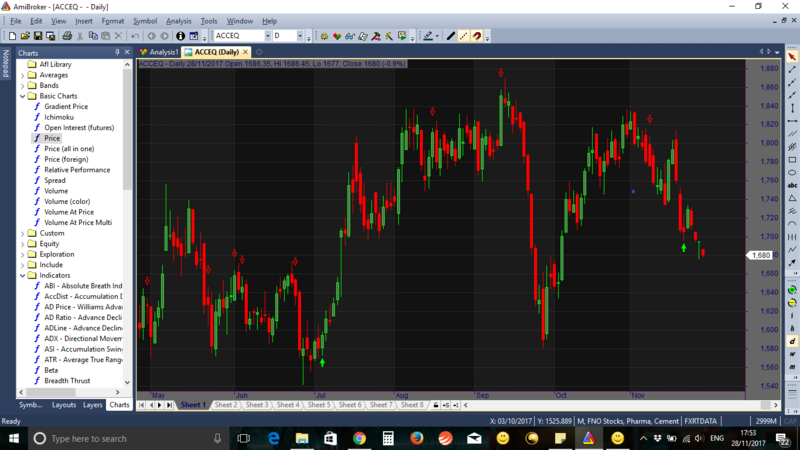Expand the Bands folder
The width and height of the screenshot is (800, 450).
coord(22,86)
